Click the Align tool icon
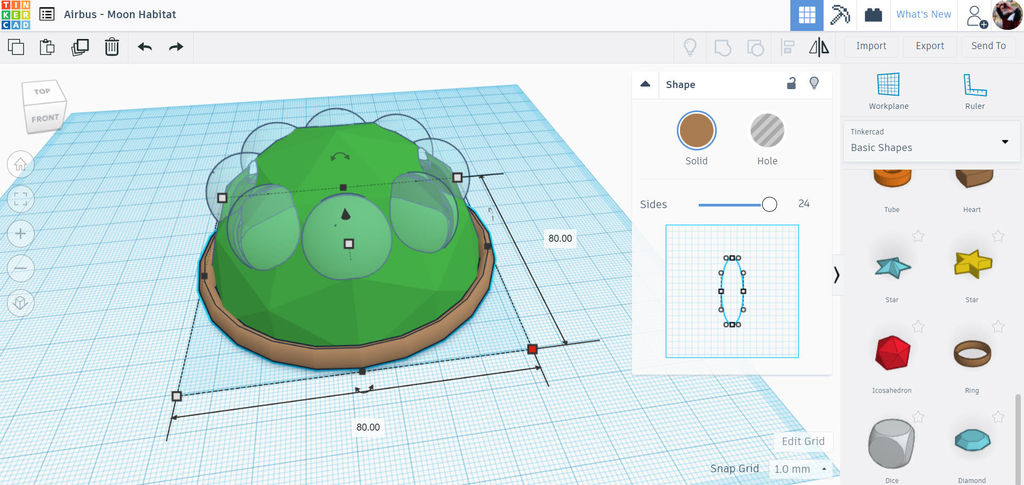Viewport: 1024px width, 485px height. tap(787, 47)
